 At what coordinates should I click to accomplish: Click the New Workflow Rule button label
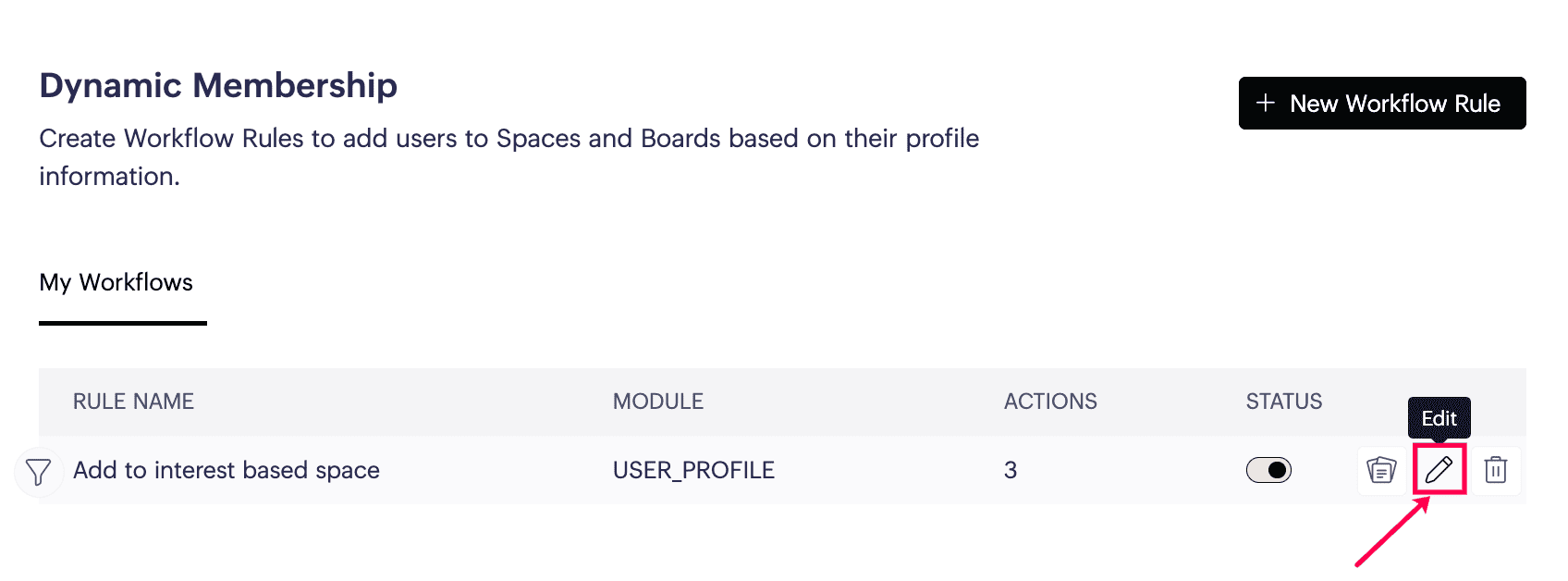click(1394, 104)
